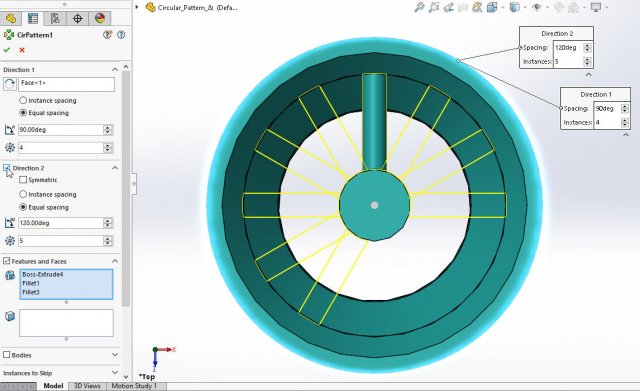The width and height of the screenshot is (640, 391).
Task: Switch to the Motion Study 1 tab
Action: [134, 386]
